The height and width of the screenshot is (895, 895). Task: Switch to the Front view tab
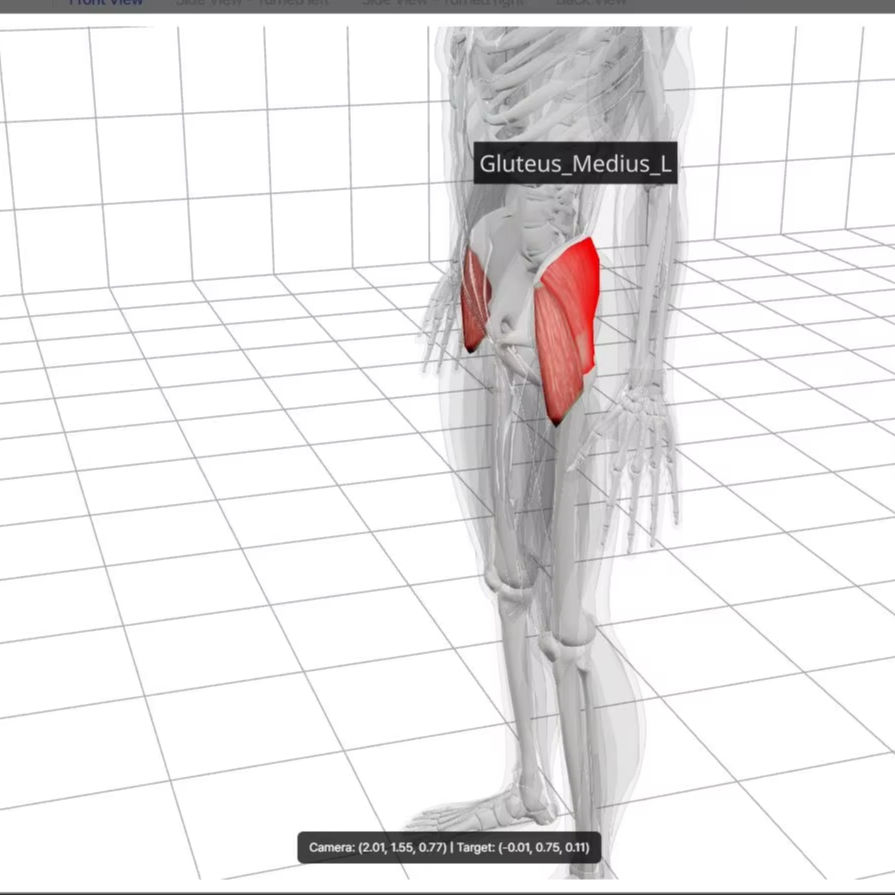click(x=105, y=3)
